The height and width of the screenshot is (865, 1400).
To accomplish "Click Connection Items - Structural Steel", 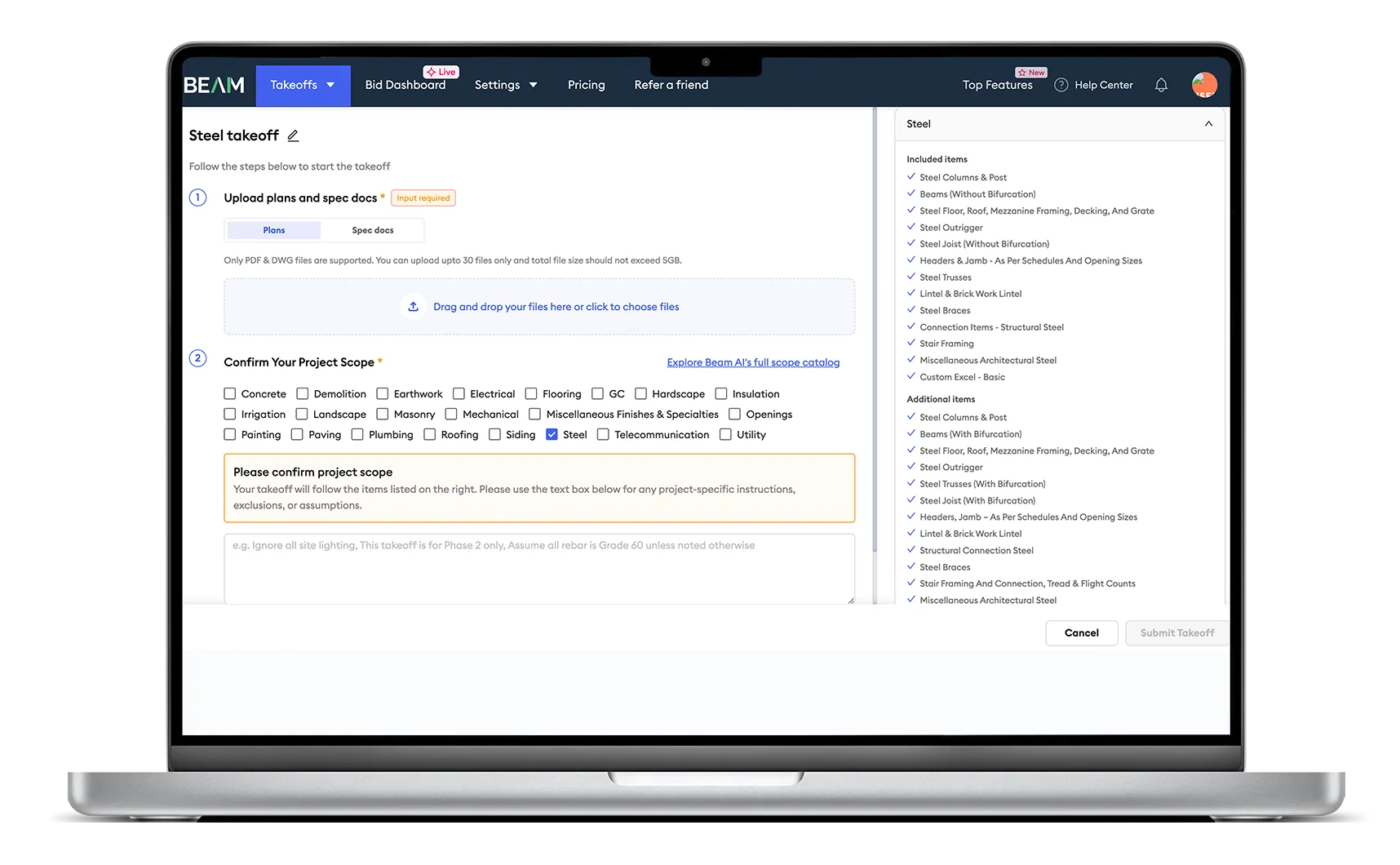I will (992, 327).
